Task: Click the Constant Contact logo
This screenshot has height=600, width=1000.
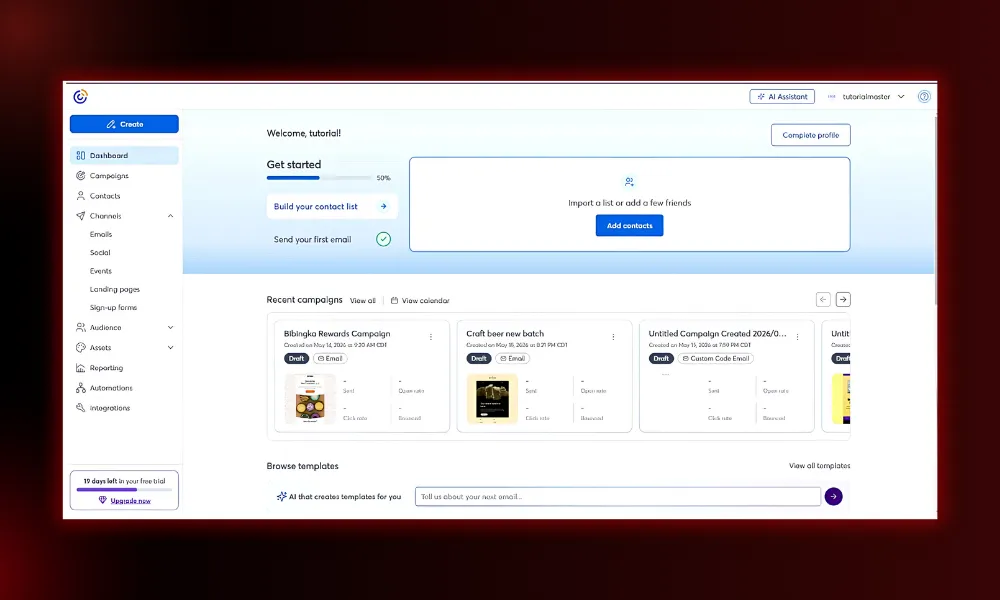Action: 80,96
